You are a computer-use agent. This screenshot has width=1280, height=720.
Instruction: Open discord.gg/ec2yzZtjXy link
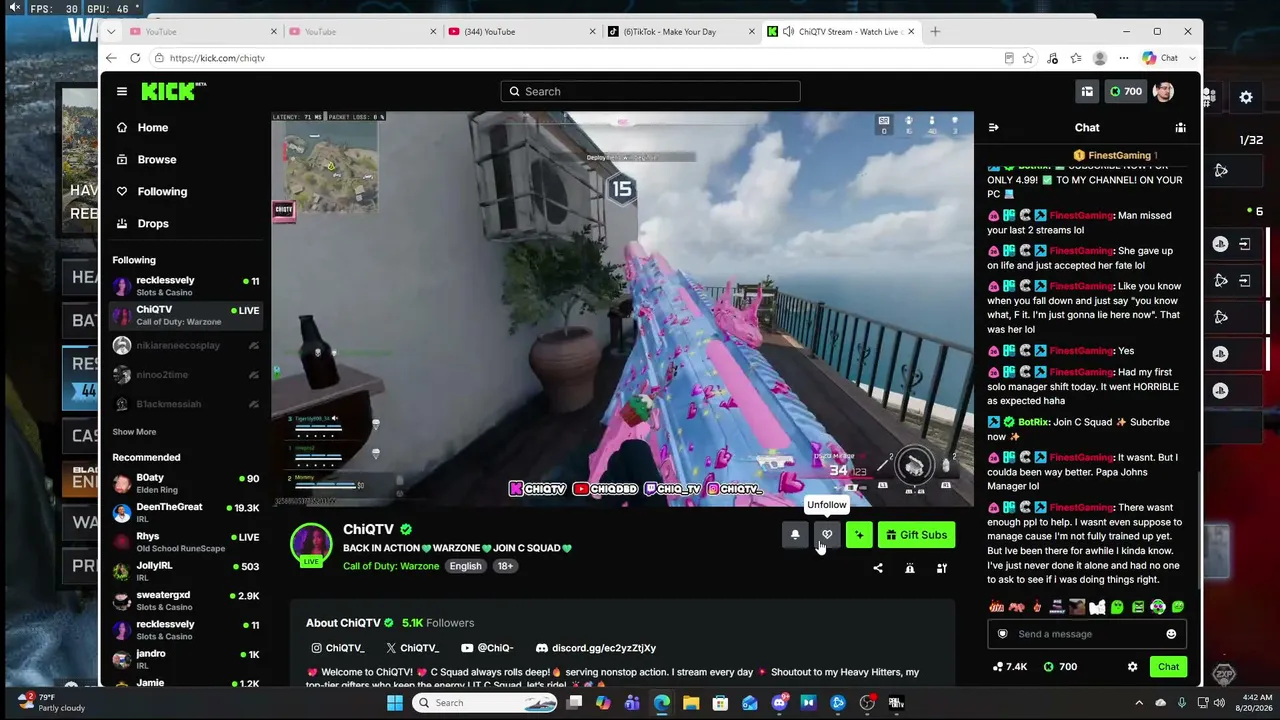(596, 648)
